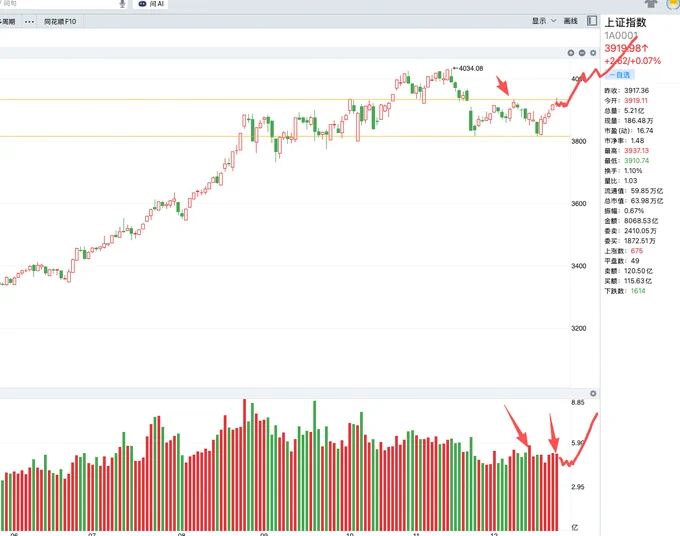Viewport: 680px width, 536px height.
Task: Click the +2.62/+0.07% change value
Action: tap(632, 61)
